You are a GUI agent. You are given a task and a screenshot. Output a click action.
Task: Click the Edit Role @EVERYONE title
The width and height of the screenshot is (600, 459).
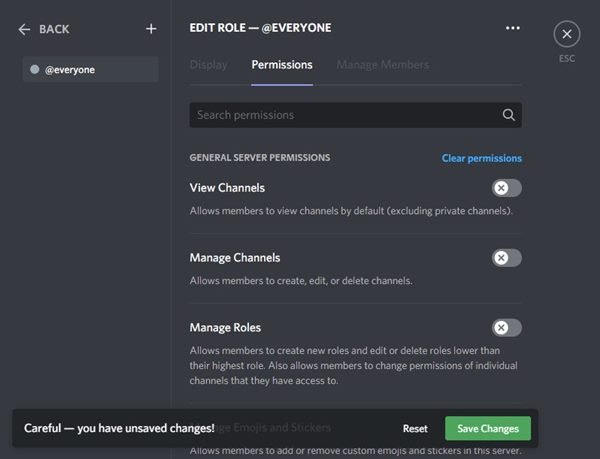261,28
